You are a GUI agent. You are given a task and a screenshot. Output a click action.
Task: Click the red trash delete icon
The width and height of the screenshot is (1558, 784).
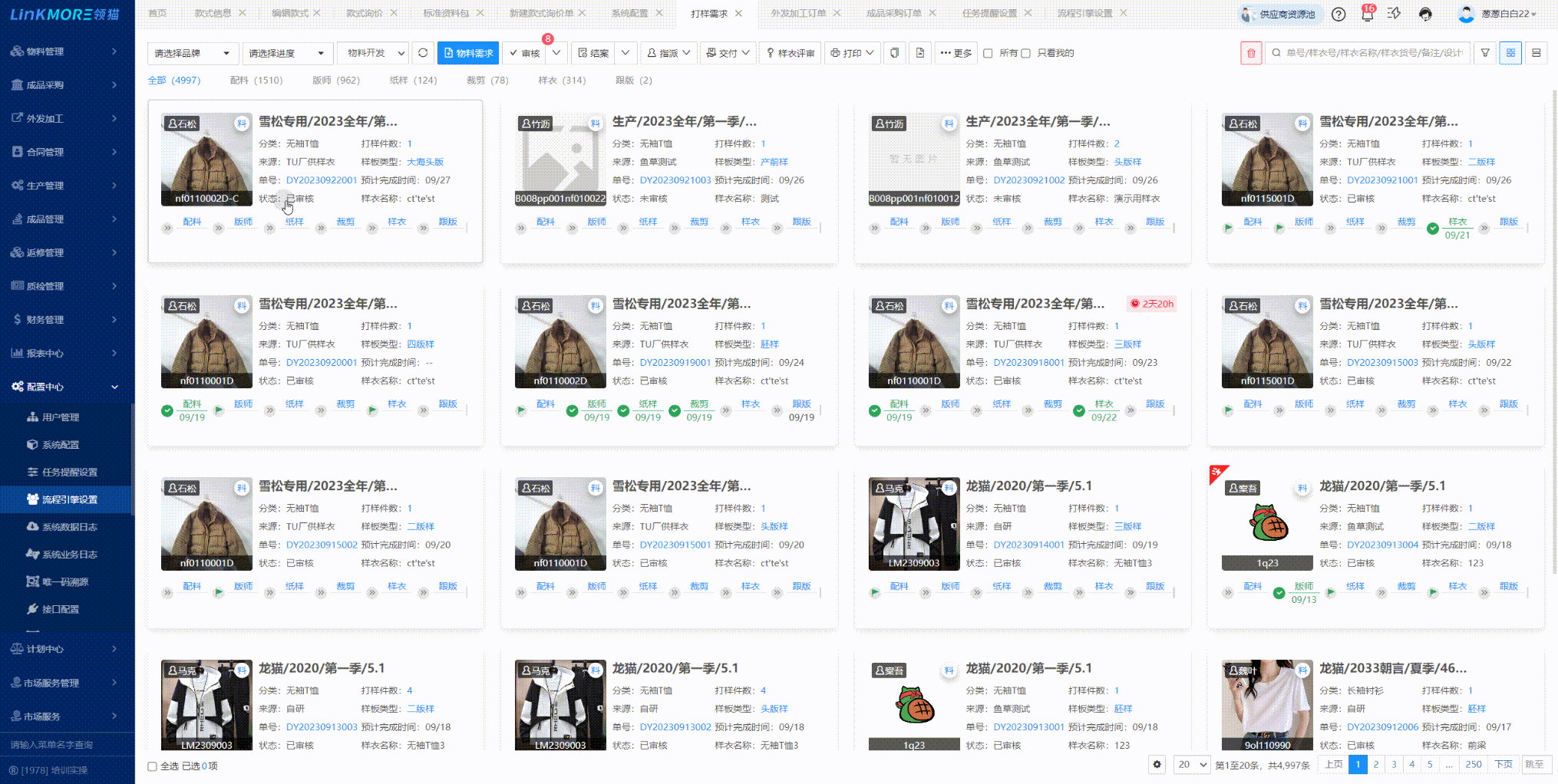pos(1250,53)
